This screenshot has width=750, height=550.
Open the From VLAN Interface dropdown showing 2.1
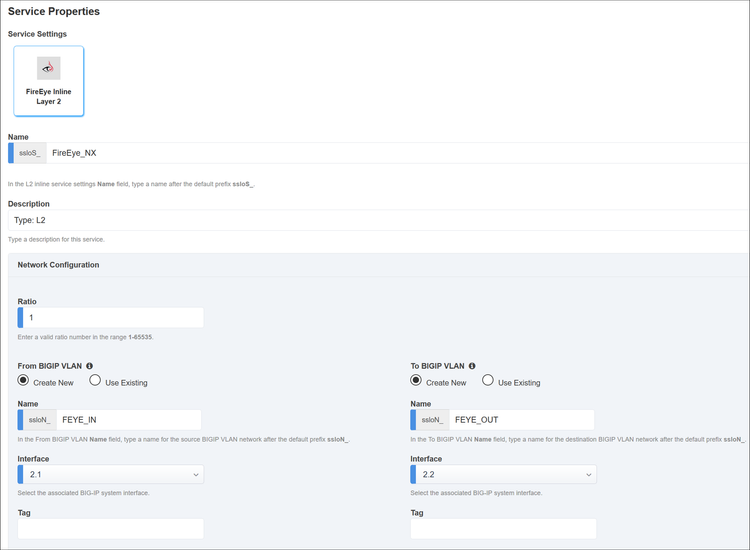pyautogui.click(x=111, y=474)
